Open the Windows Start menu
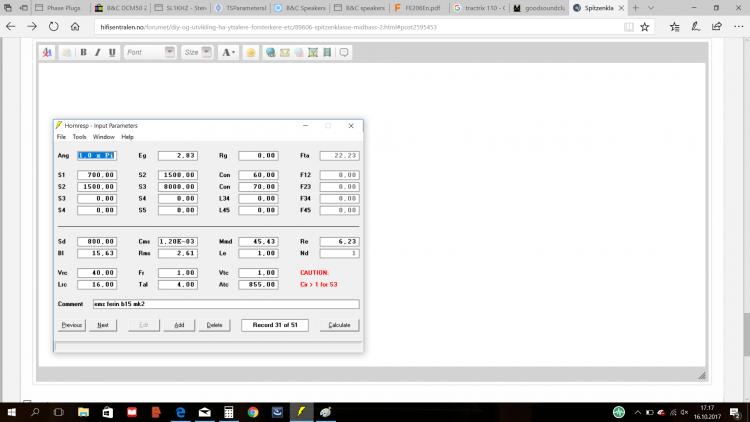The height and width of the screenshot is (422, 750). point(11,412)
